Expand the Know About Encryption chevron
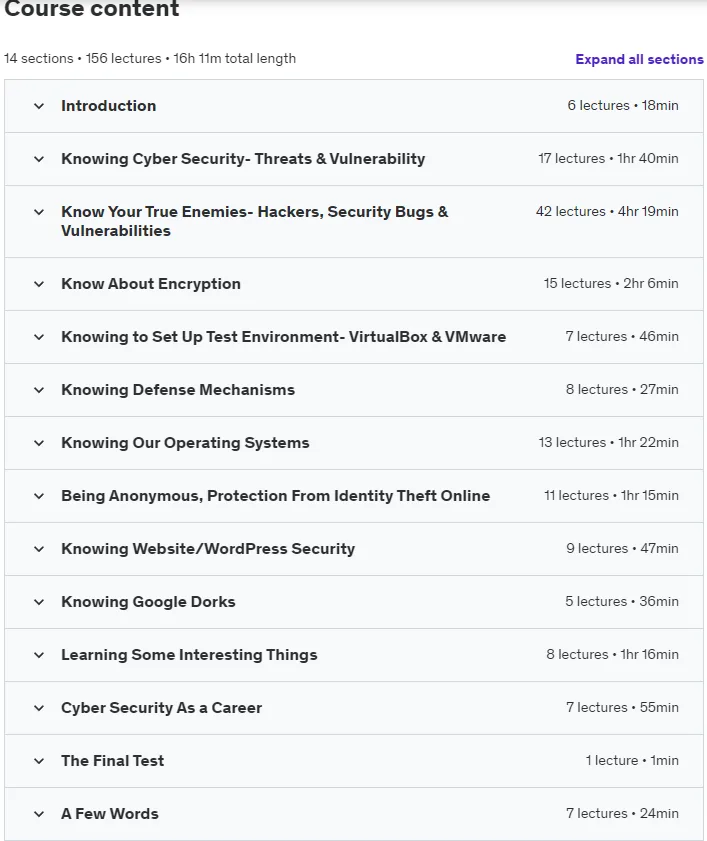Image resolution: width=707 pixels, height=841 pixels. (x=39, y=284)
